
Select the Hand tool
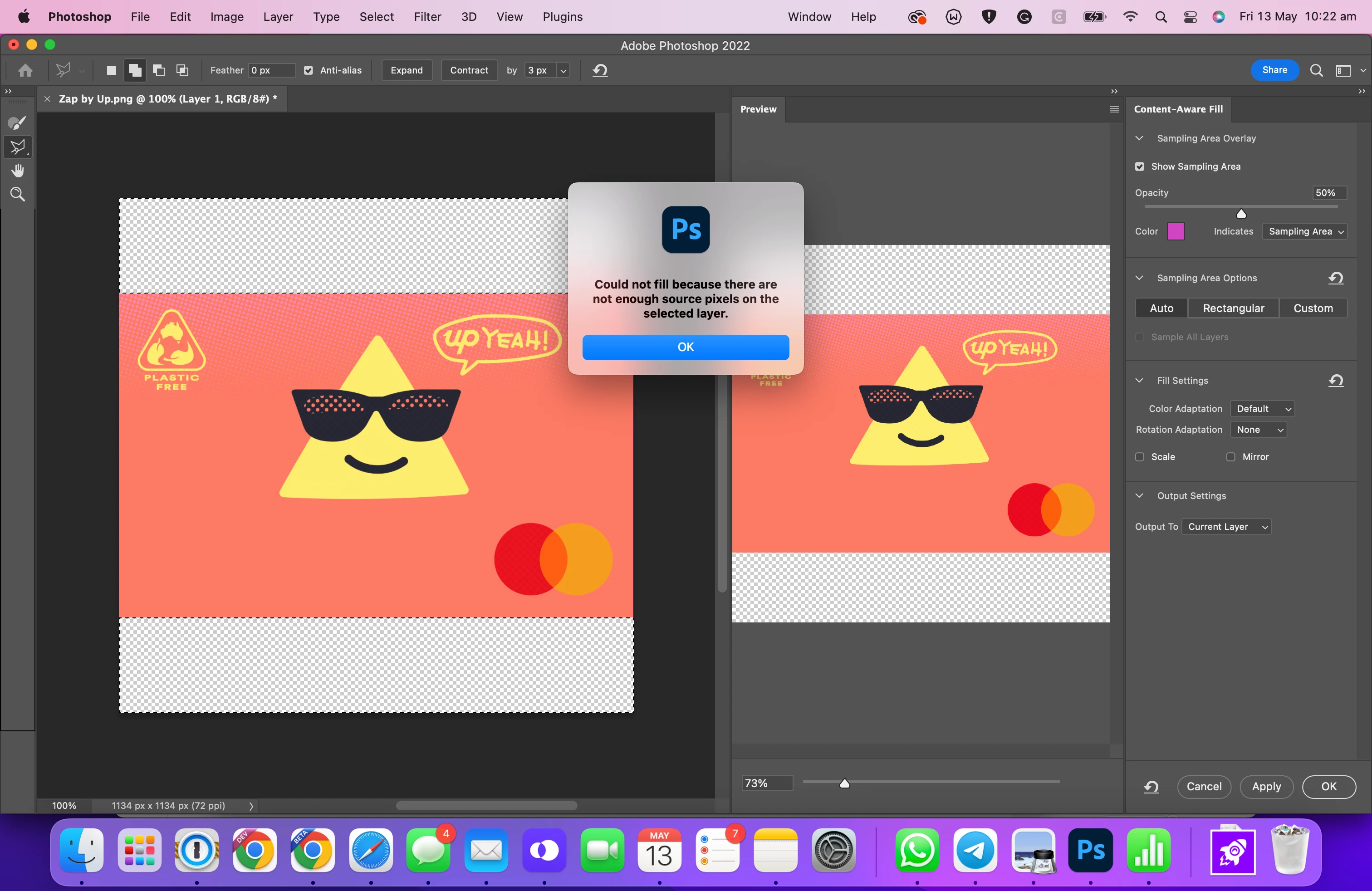(x=17, y=171)
